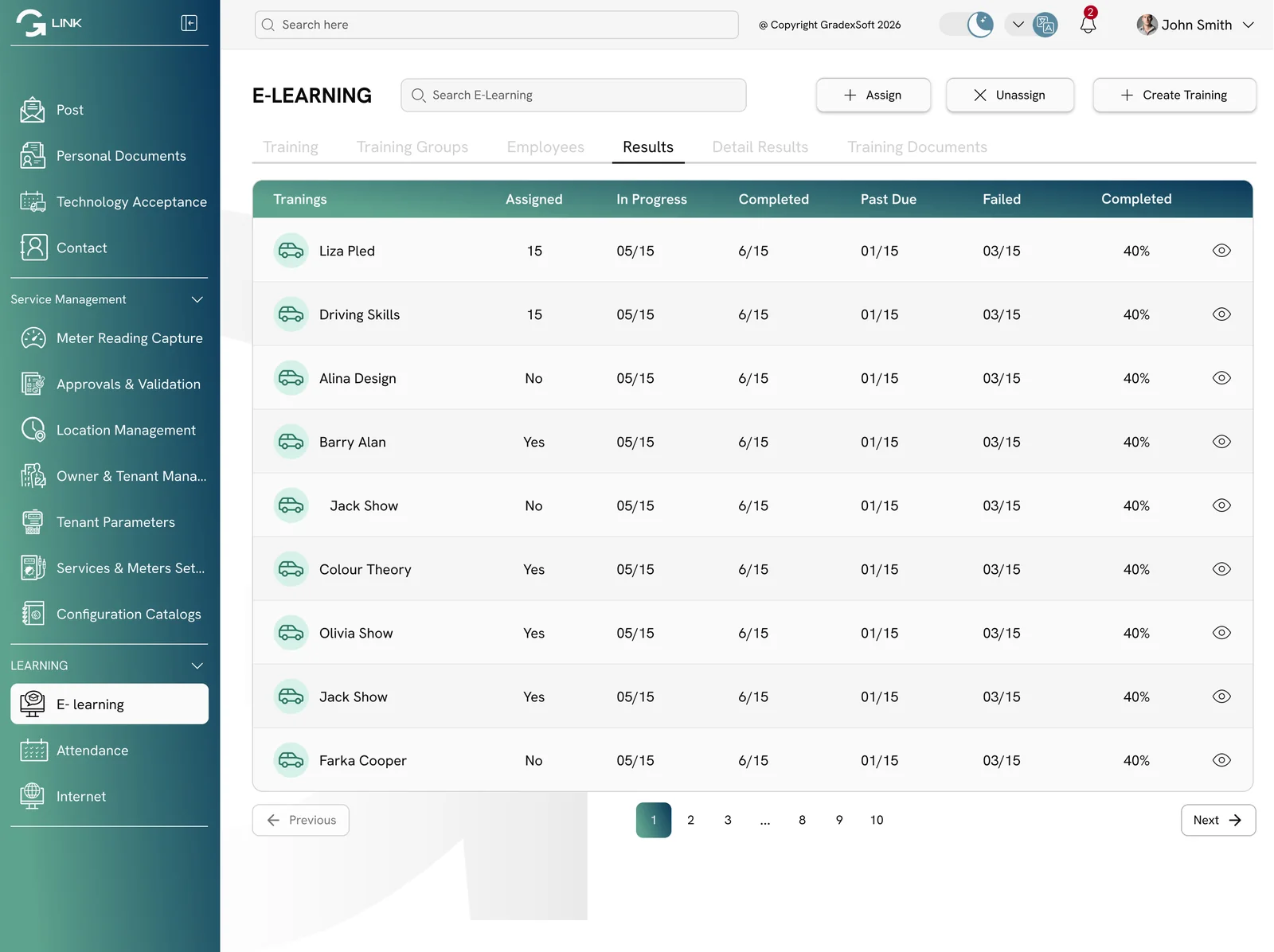Go to page 2
Viewport: 1274px width, 952px height.
click(x=690, y=820)
